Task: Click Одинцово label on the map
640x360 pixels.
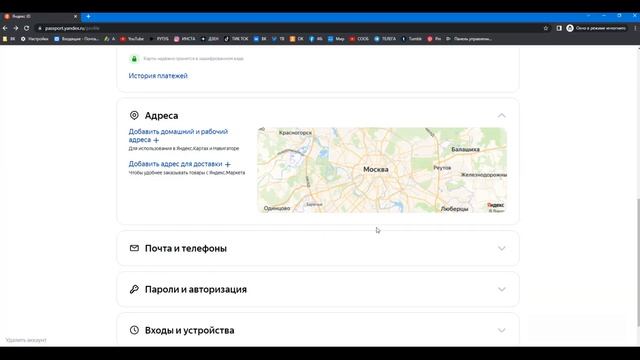Action: click(x=277, y=208)
